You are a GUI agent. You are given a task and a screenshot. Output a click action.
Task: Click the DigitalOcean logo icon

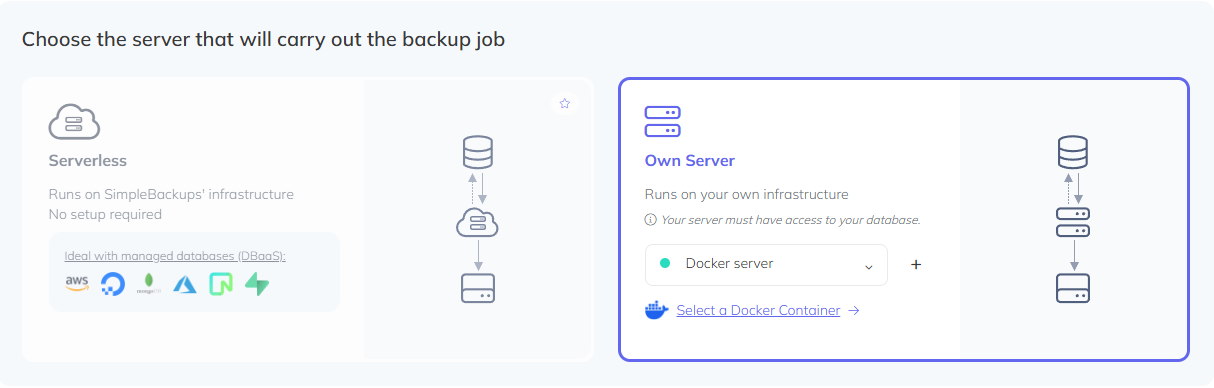113,284
